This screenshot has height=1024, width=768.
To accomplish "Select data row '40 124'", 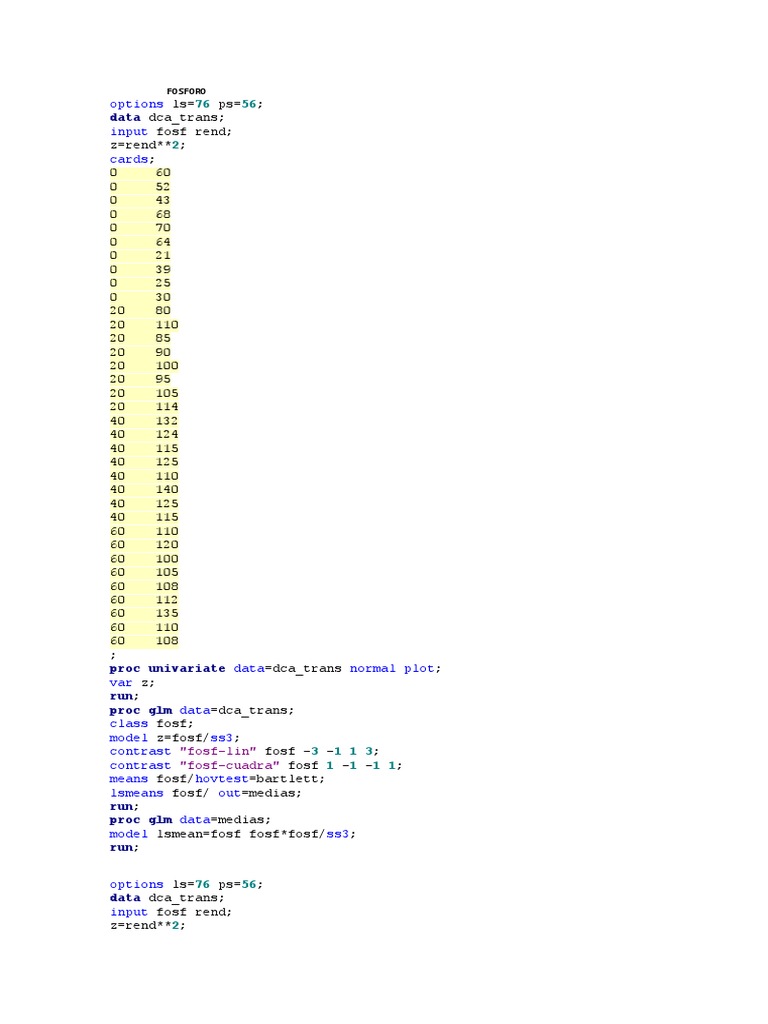I will pos(144,434).
